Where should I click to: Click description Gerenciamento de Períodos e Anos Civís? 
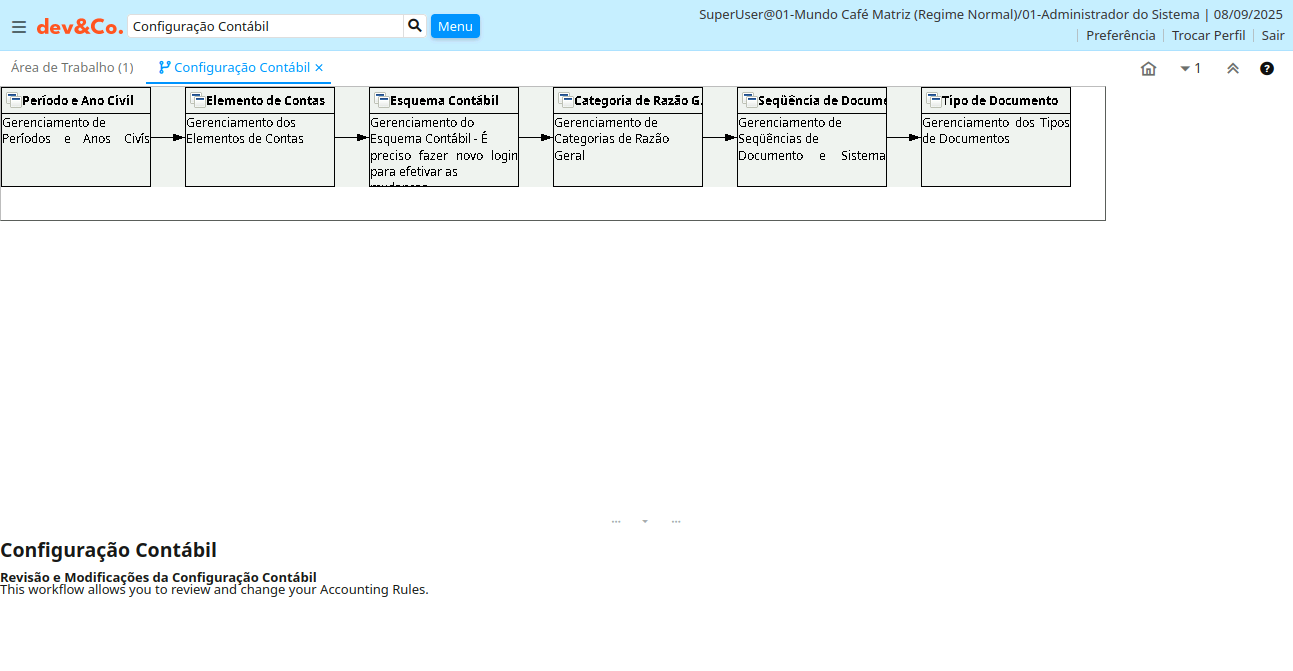tap(76, 131)
